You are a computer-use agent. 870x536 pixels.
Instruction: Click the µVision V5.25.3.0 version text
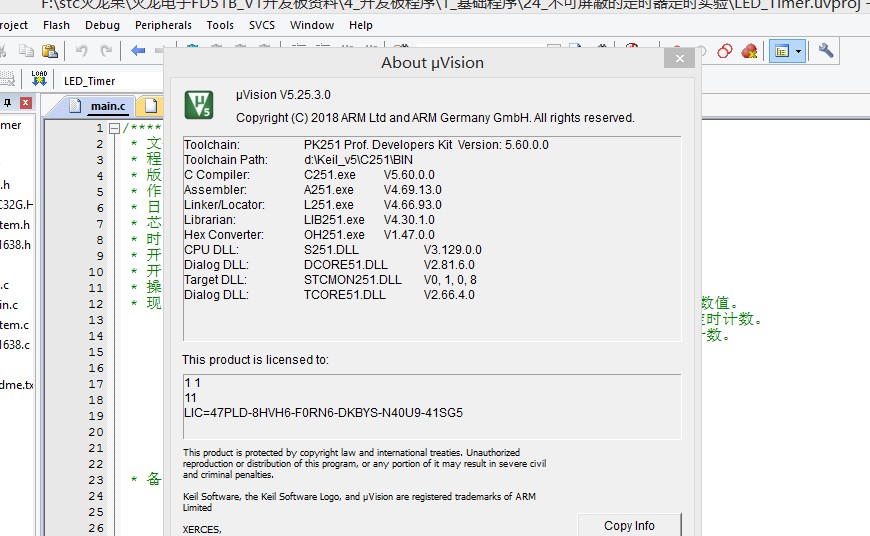(283, 95)
